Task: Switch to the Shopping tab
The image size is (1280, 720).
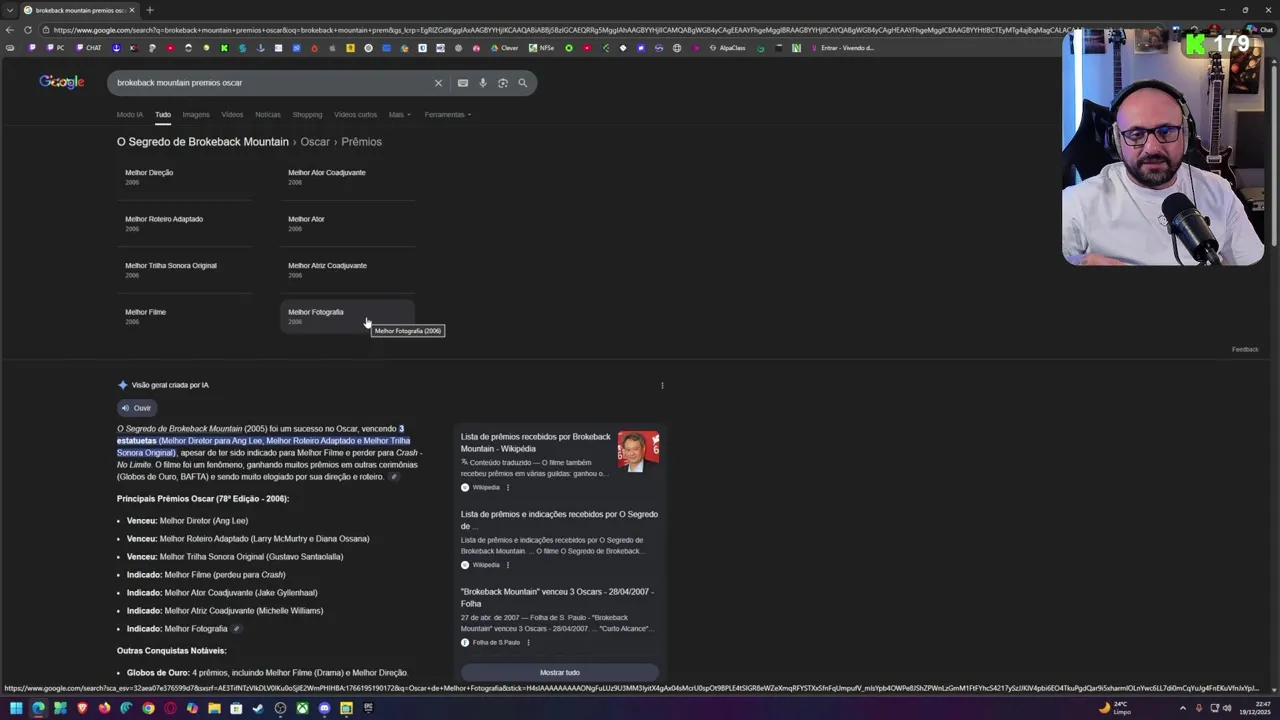Action: coord(307,114)
